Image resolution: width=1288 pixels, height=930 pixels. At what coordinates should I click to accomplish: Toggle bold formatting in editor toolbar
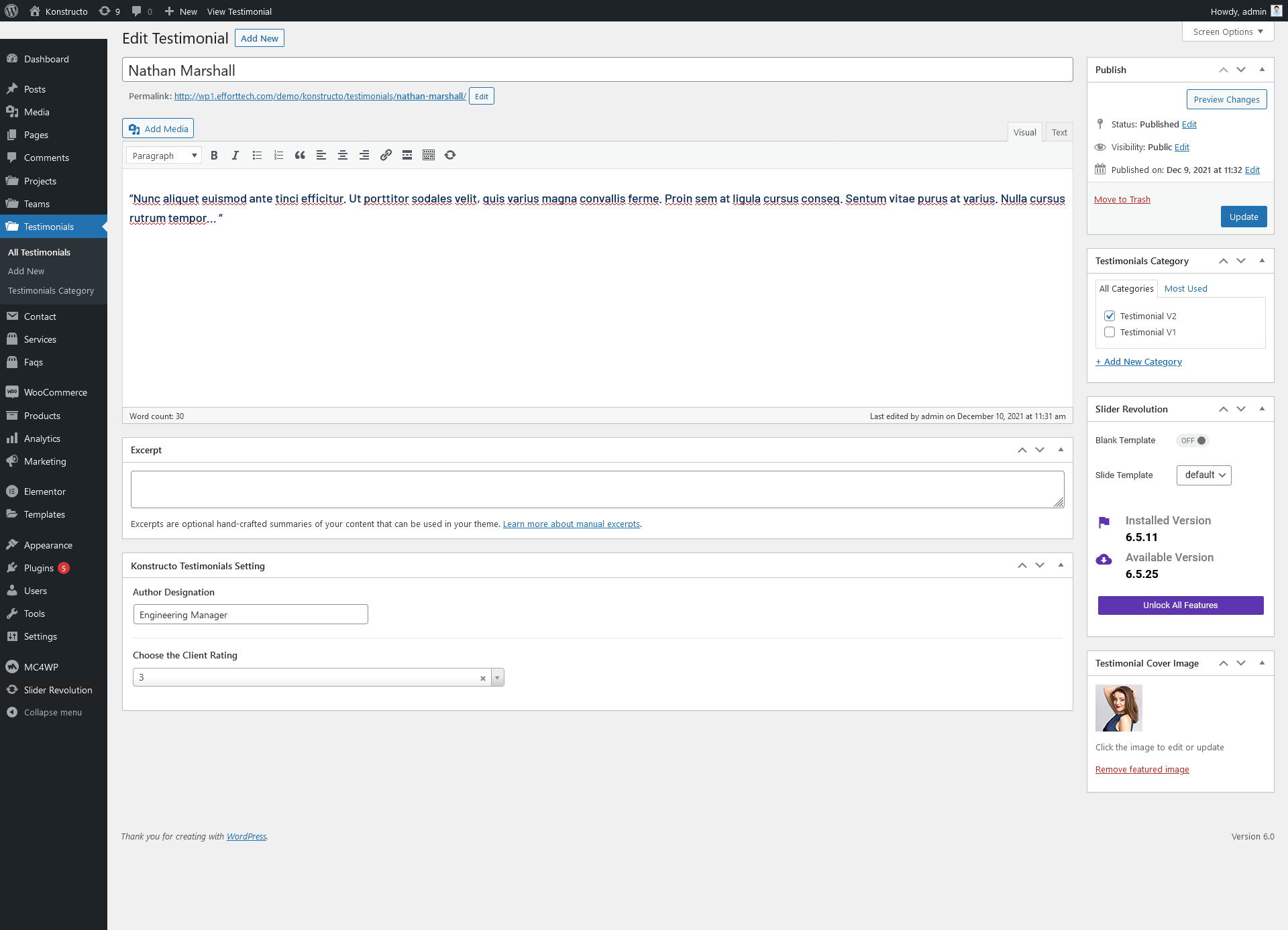click(214, 156)
